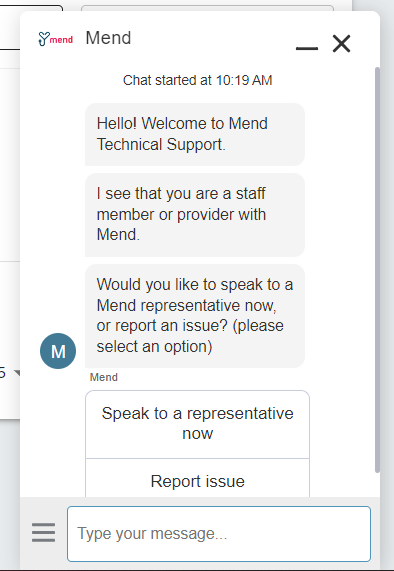This screenshot has width=394, height=571.
Task: Click the chat's vertical scrollbar
Action: pos(377,270)
